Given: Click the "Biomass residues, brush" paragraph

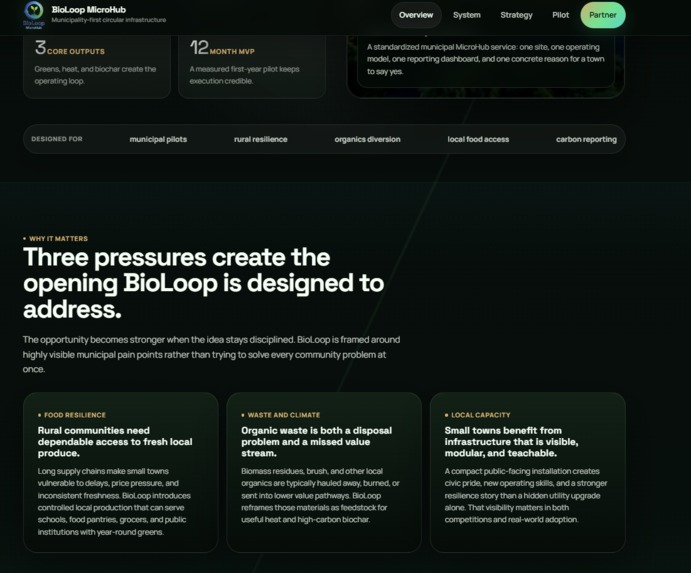Looking at the screenshot, I should coord(320,495).
